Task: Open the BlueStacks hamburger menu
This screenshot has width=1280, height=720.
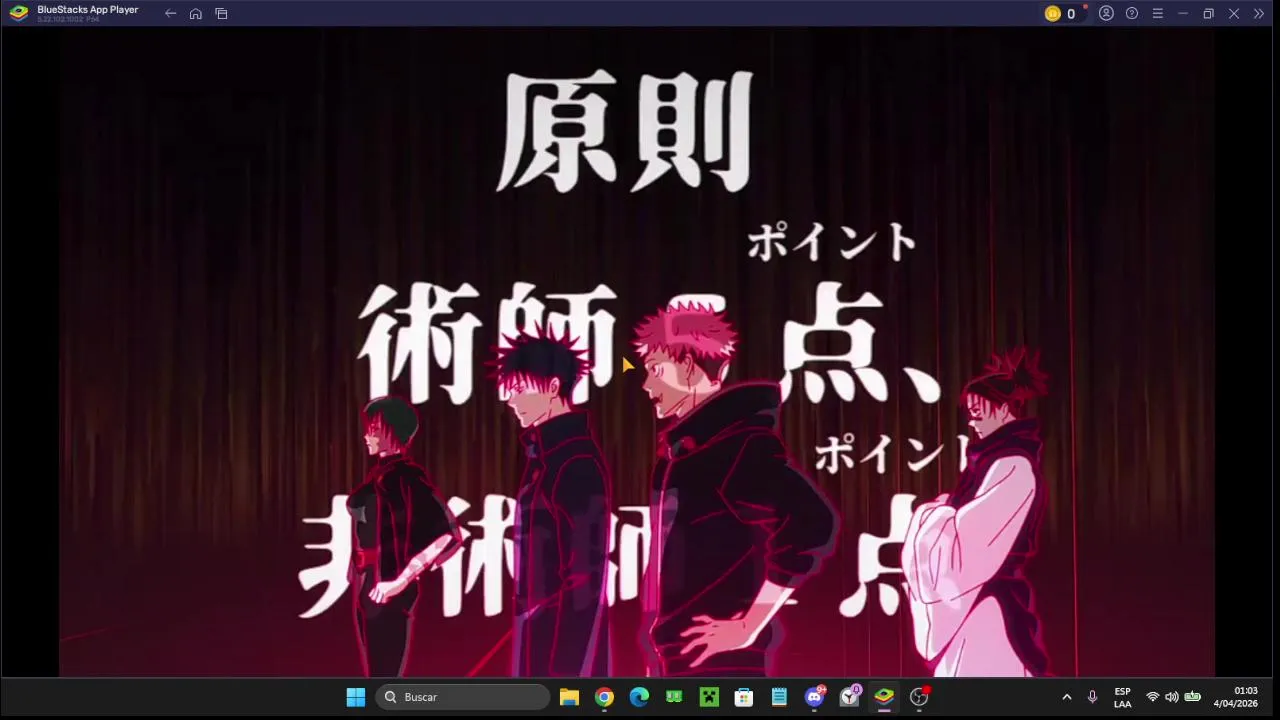Action: [1157, 14]
